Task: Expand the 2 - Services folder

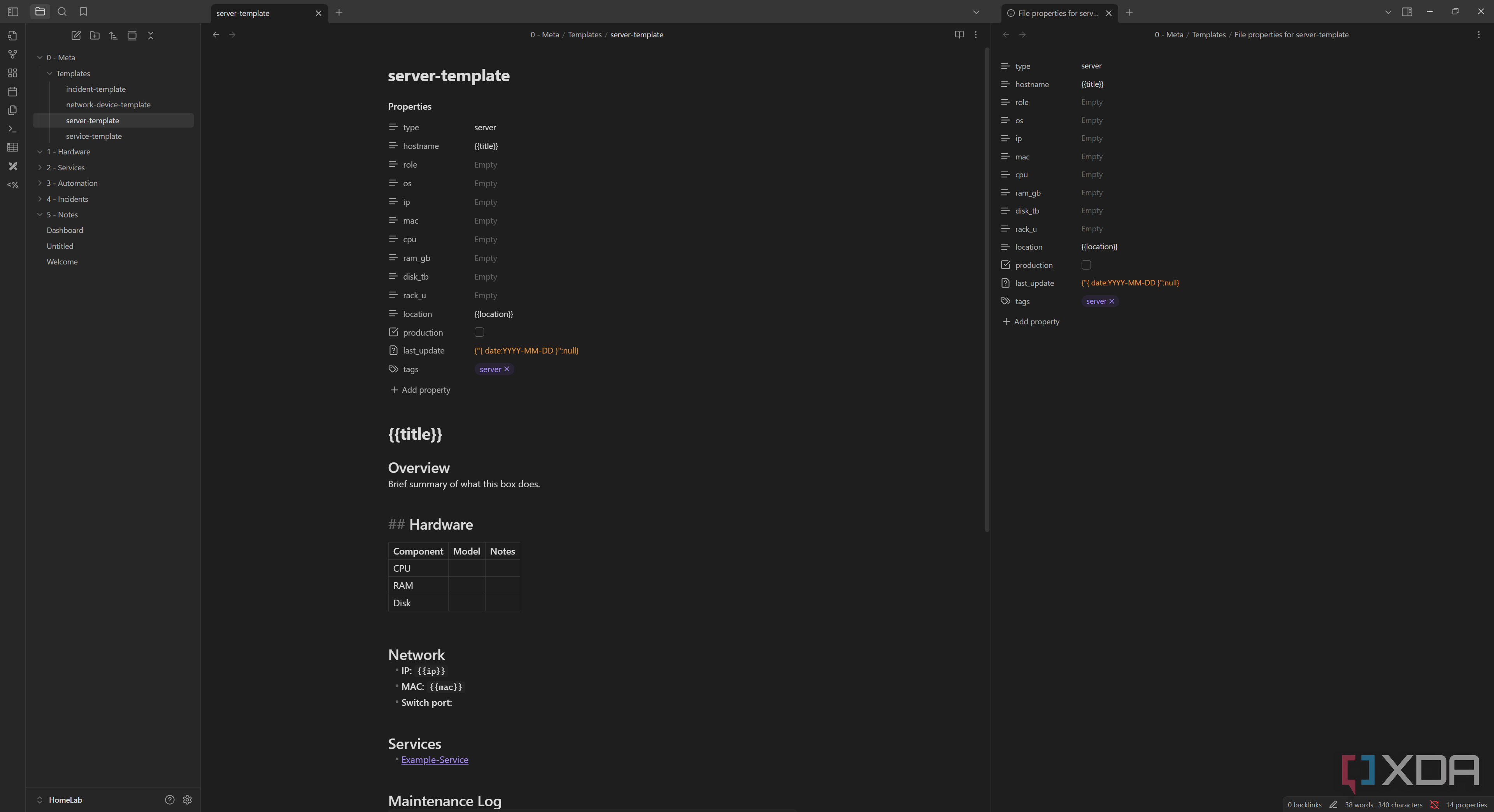Action: pyautogui.click(x=40, y=168)
